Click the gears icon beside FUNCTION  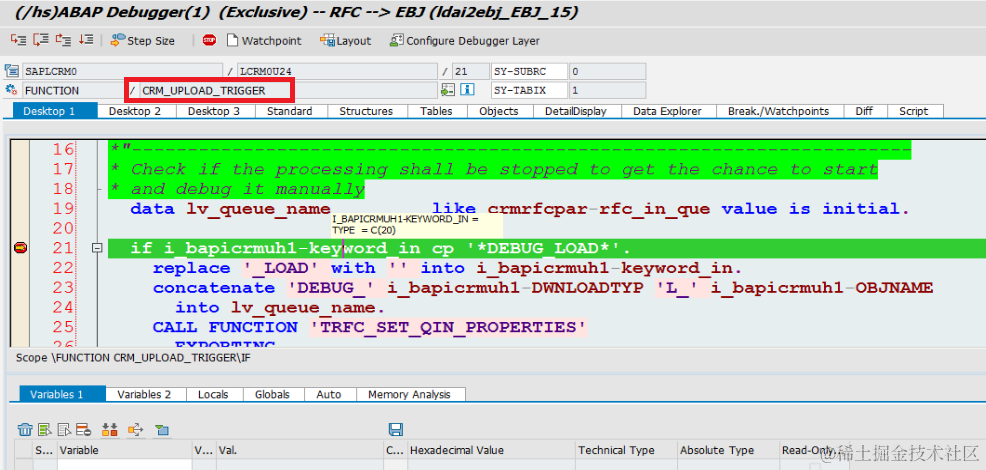tap(12, 90)
